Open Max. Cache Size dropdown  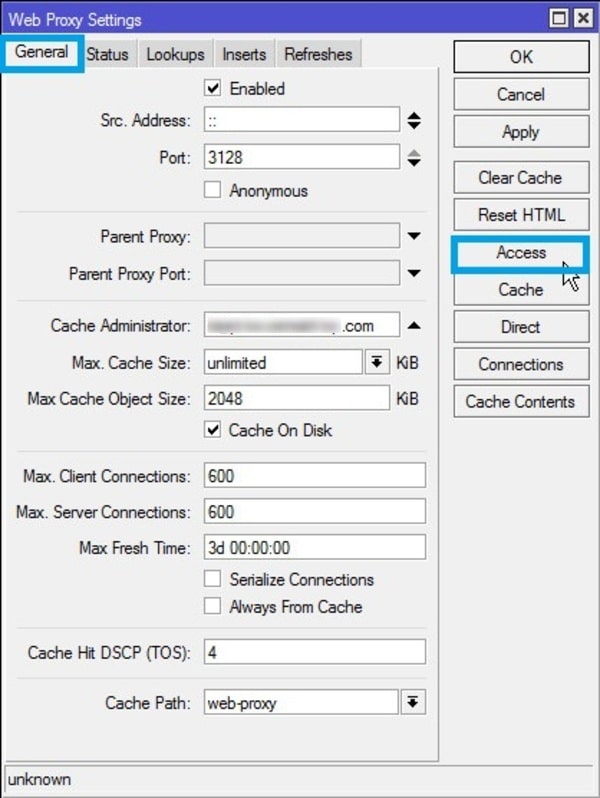point(377,362)
